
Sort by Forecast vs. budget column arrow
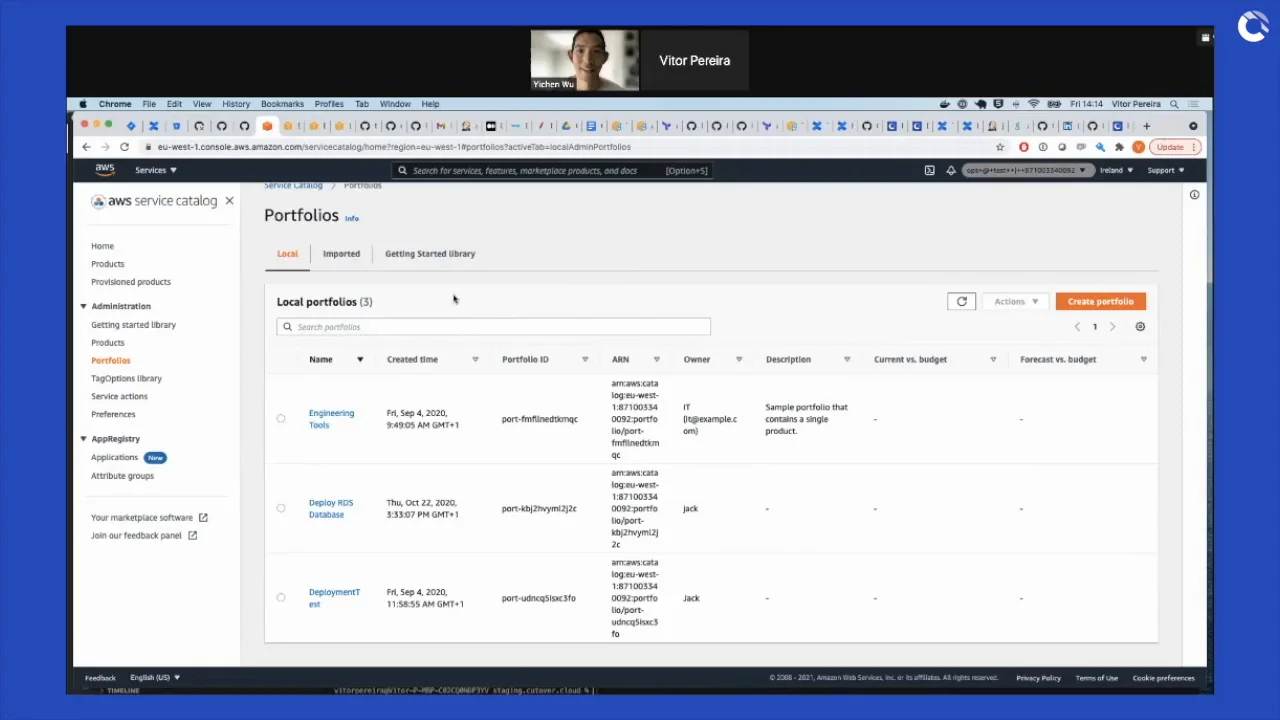[x=1144, y=360]
